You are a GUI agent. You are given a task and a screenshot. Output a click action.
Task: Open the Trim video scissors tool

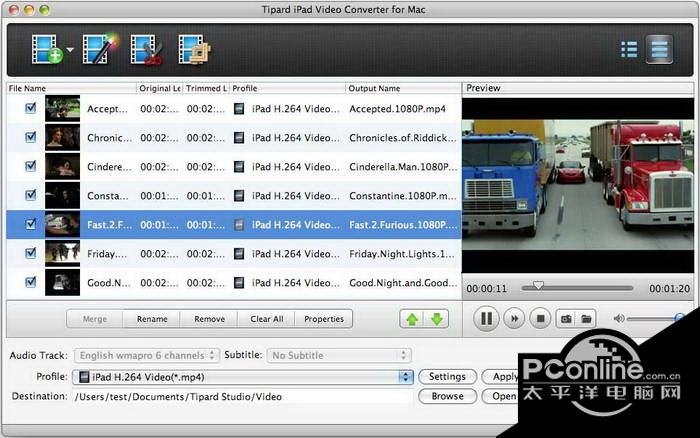pyautogui.click(x=146, y=49)
